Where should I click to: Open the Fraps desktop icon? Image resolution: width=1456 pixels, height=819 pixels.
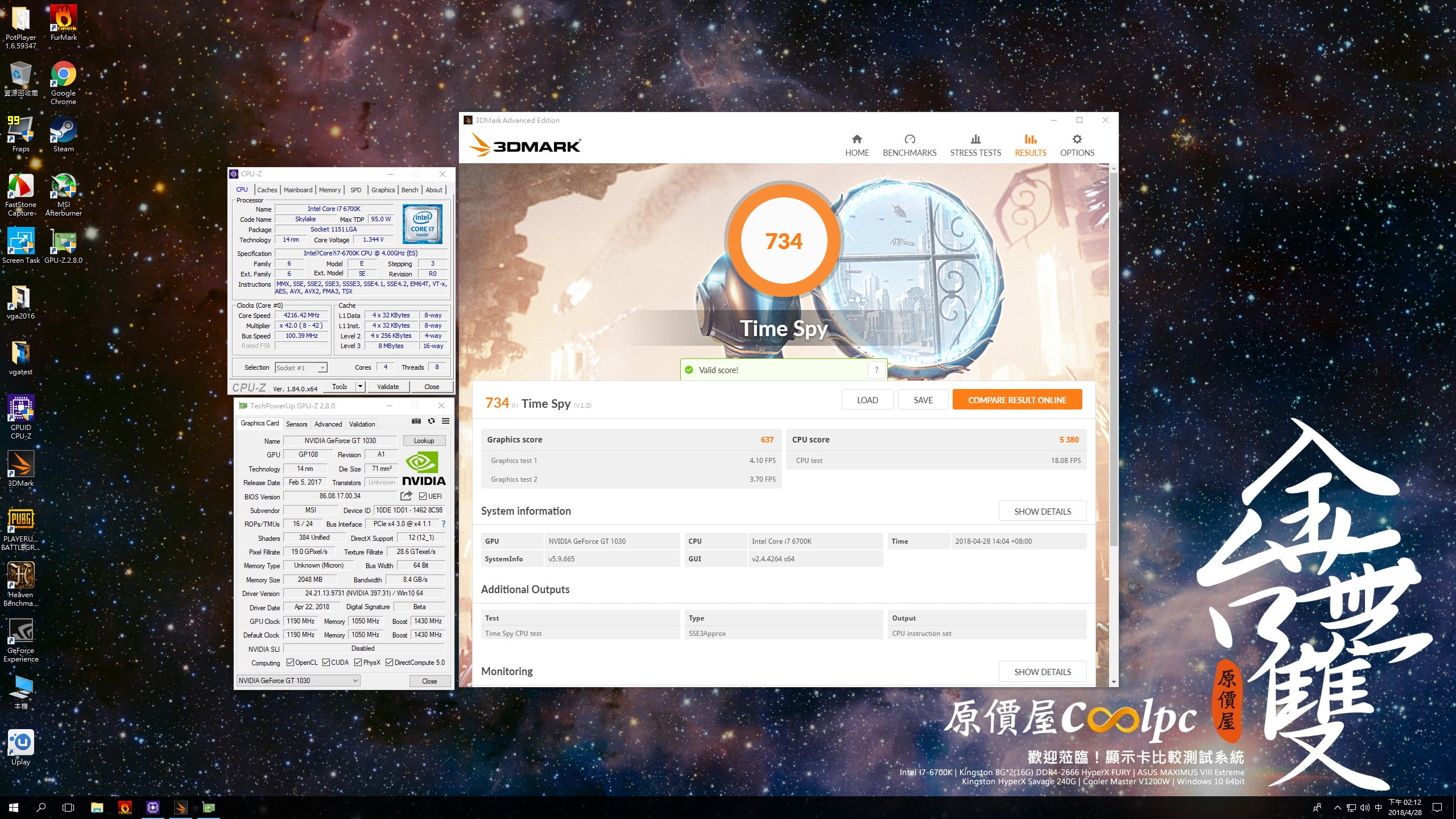[20, 134]
